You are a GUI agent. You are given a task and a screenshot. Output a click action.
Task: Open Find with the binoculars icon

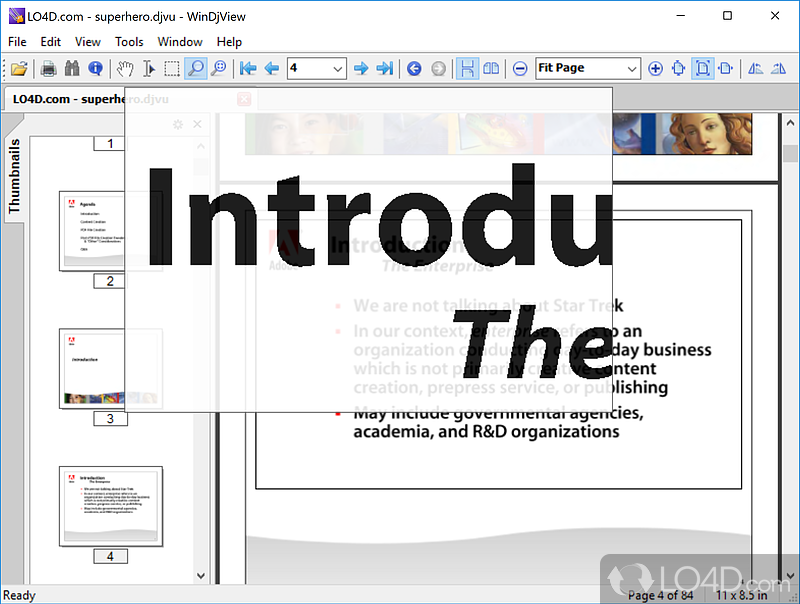[x=72, y=68]
